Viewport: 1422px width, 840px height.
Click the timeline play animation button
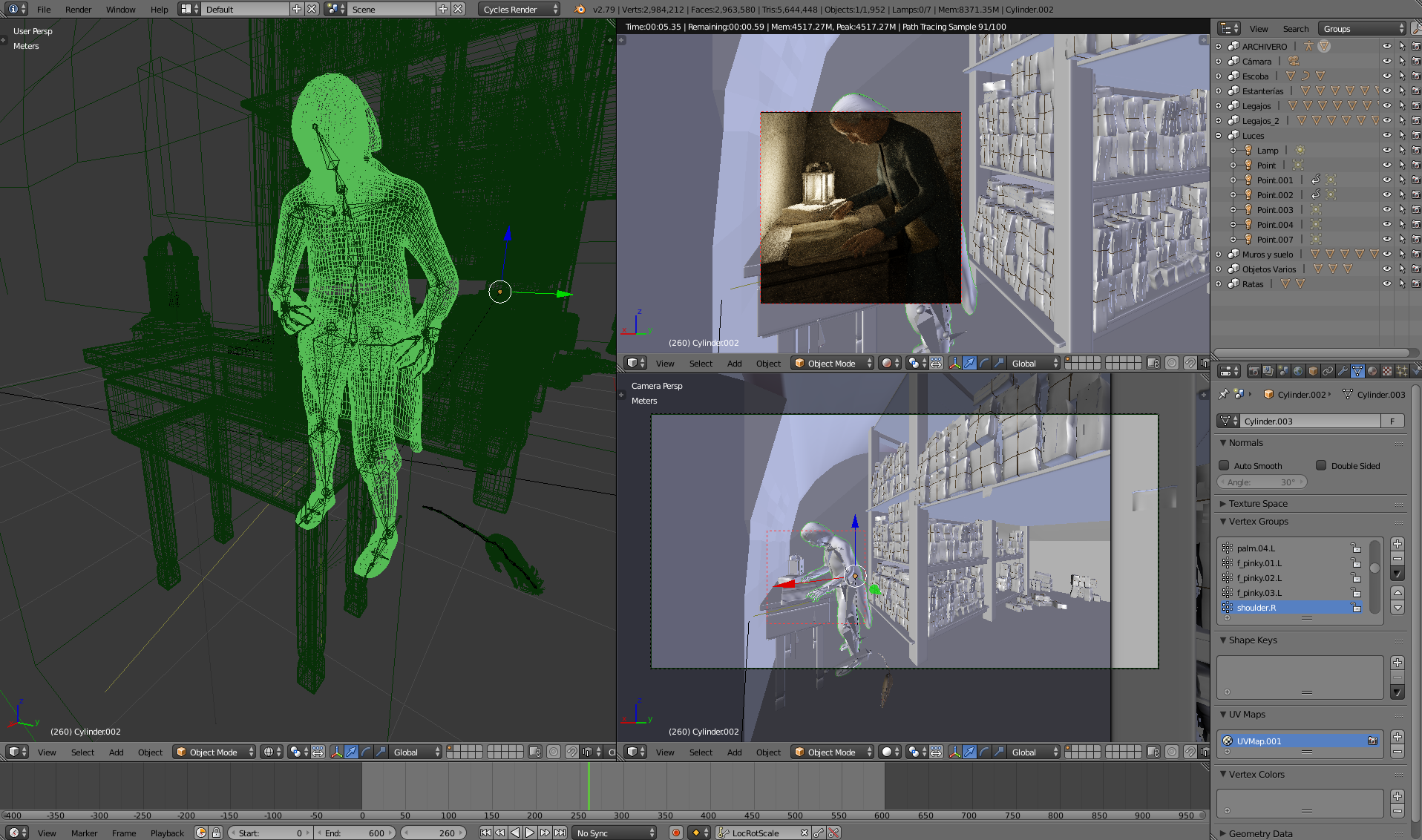pos(530,833)
